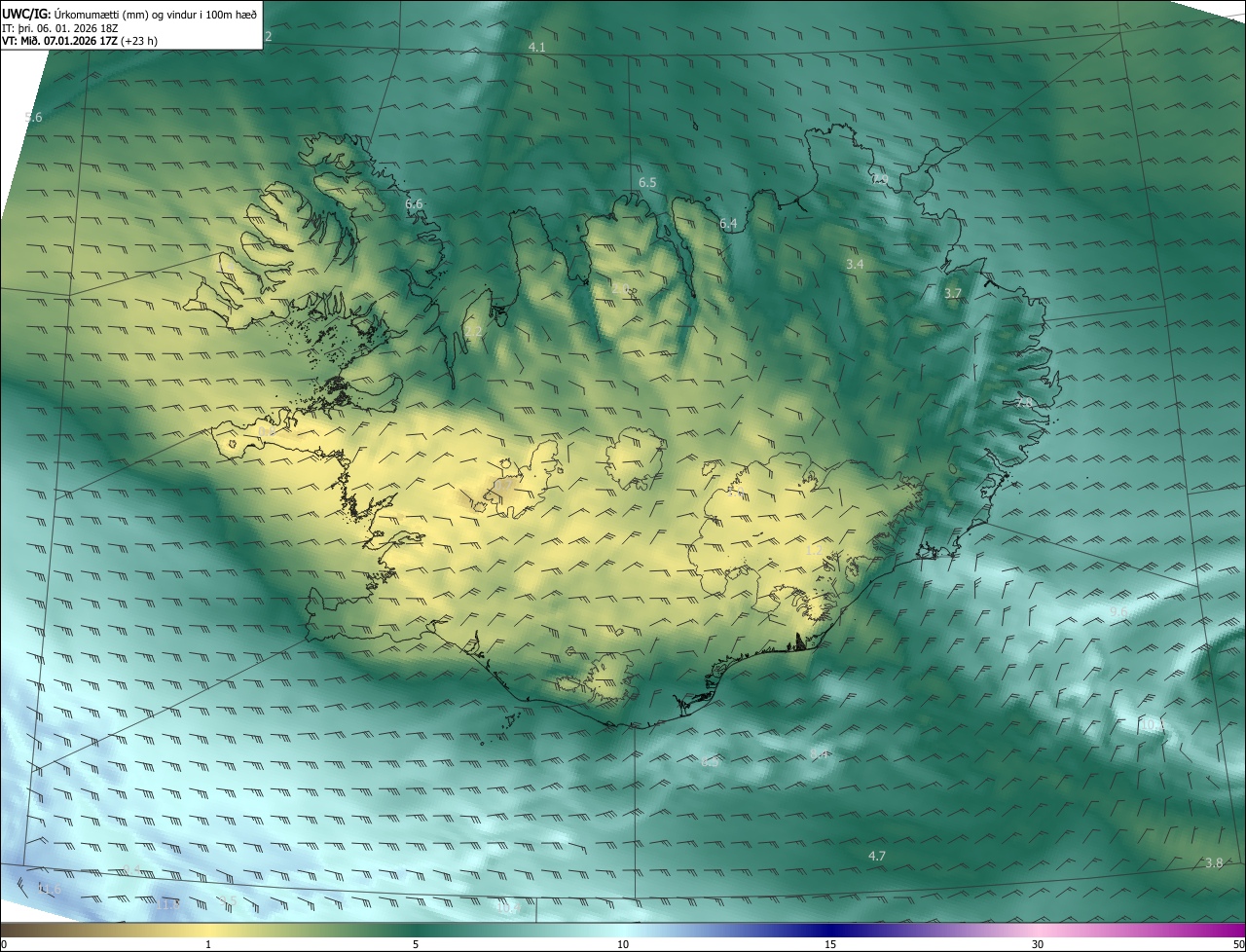Click the value label 6.6 on the map

414,203
